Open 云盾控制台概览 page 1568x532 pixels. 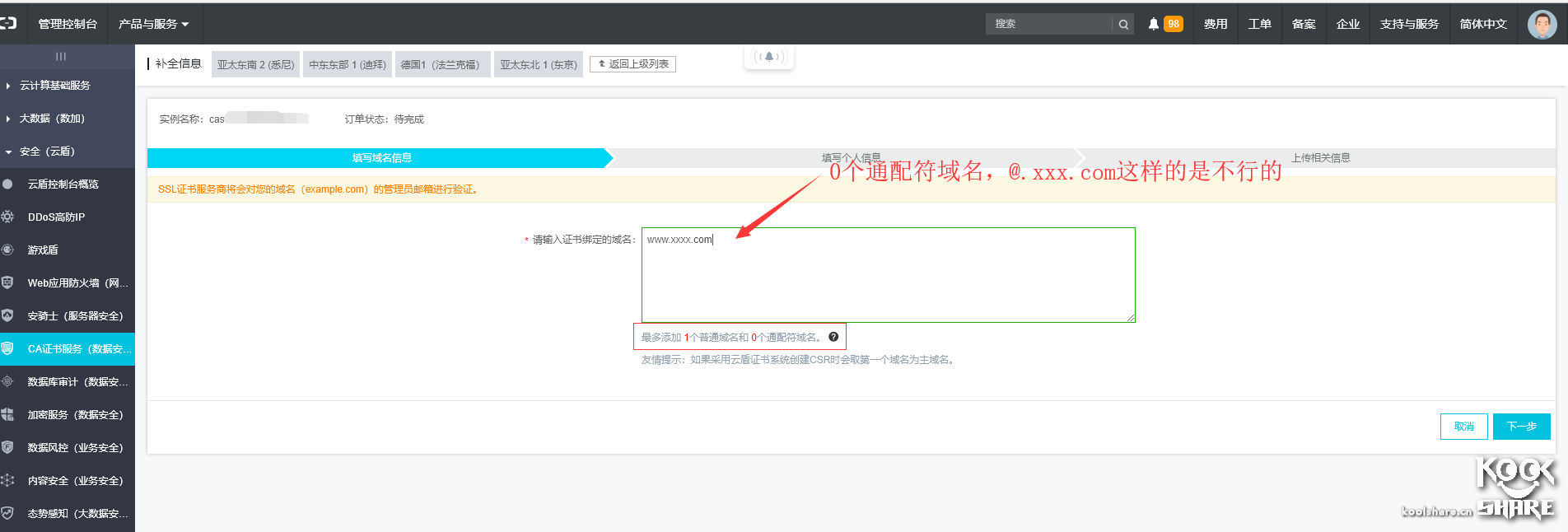(63, 184)
